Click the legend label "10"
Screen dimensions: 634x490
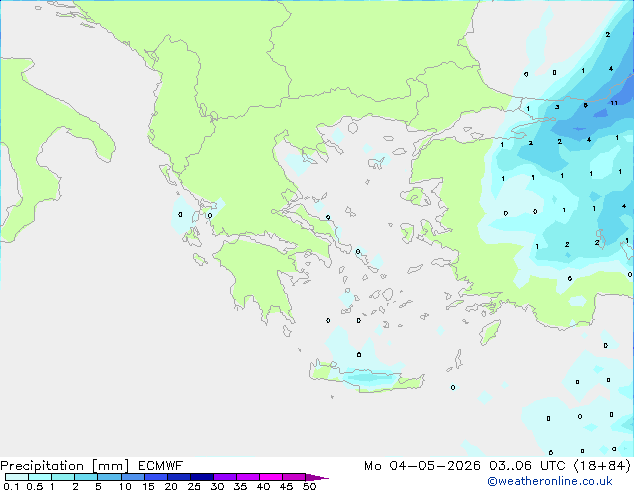125,486
